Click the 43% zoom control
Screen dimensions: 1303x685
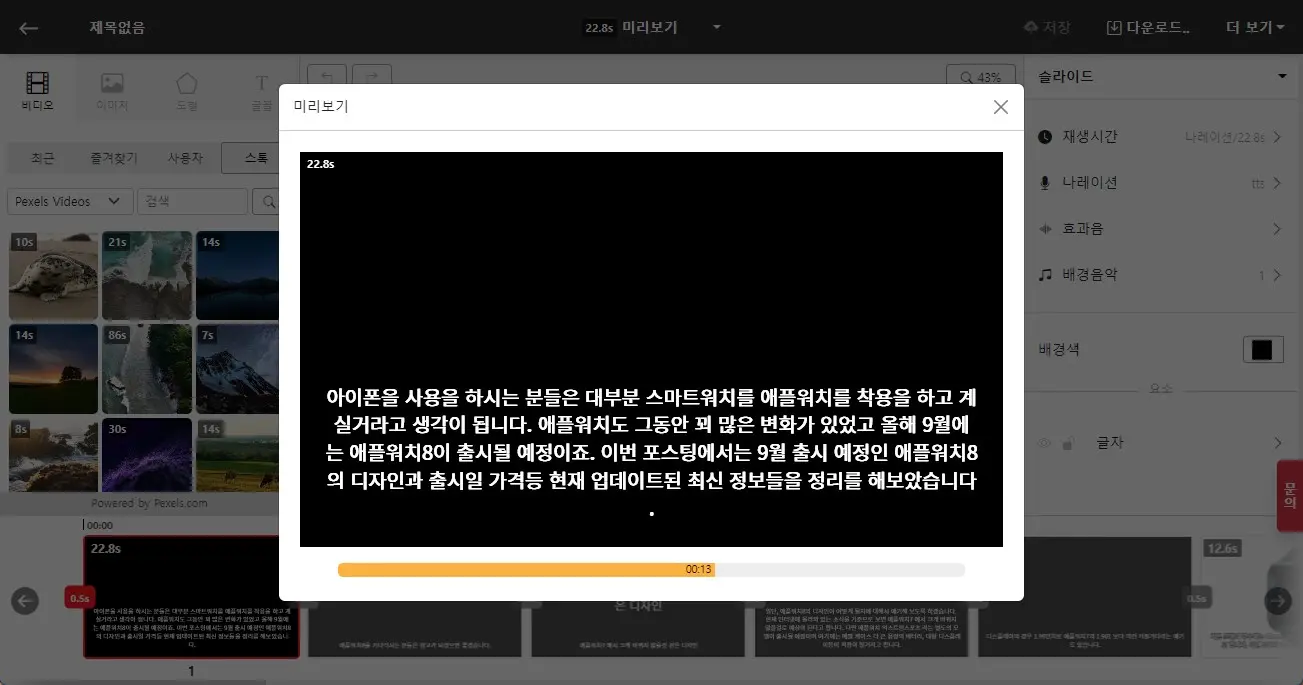981,77
